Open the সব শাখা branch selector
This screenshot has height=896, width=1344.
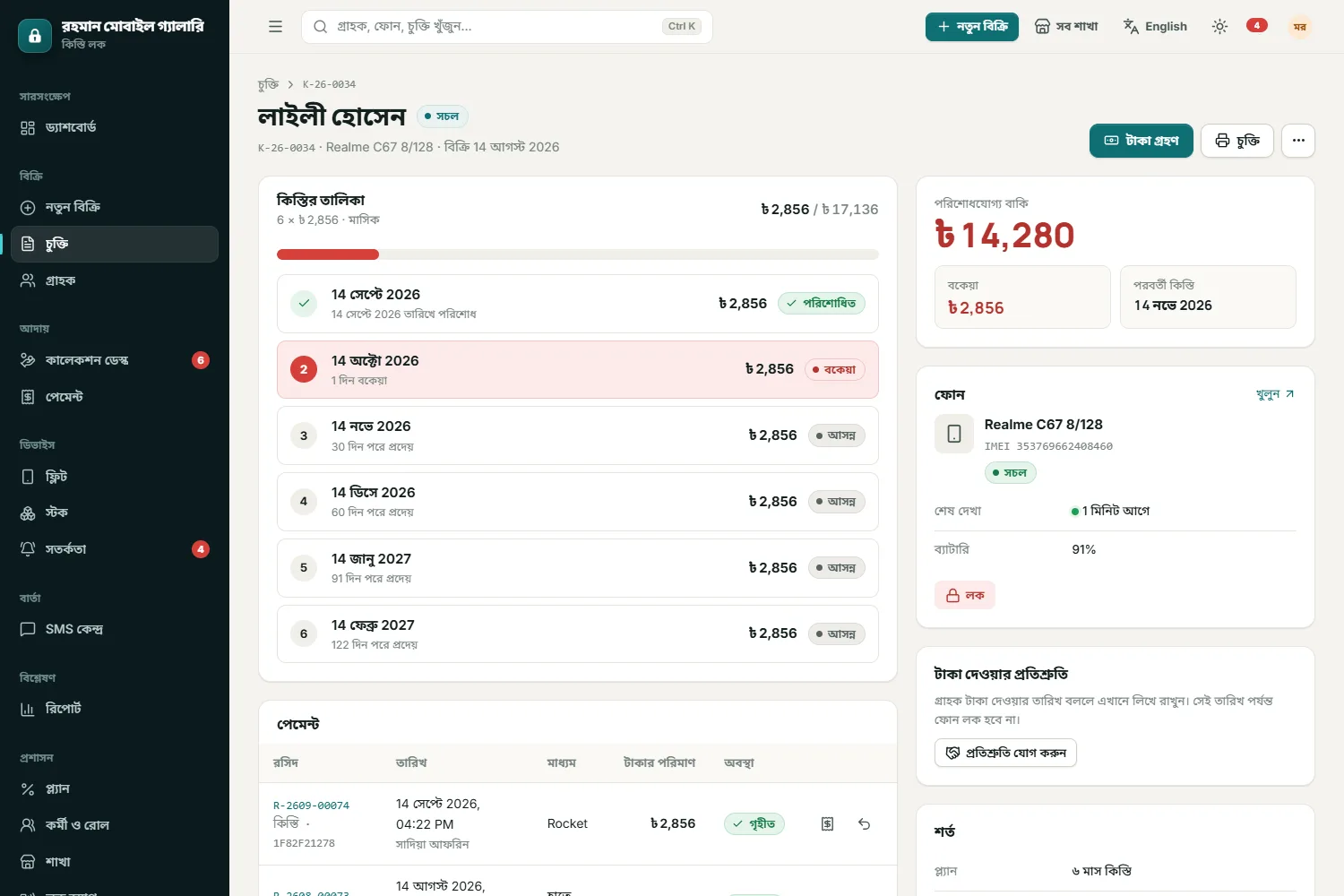click(x=1066, y=27)
